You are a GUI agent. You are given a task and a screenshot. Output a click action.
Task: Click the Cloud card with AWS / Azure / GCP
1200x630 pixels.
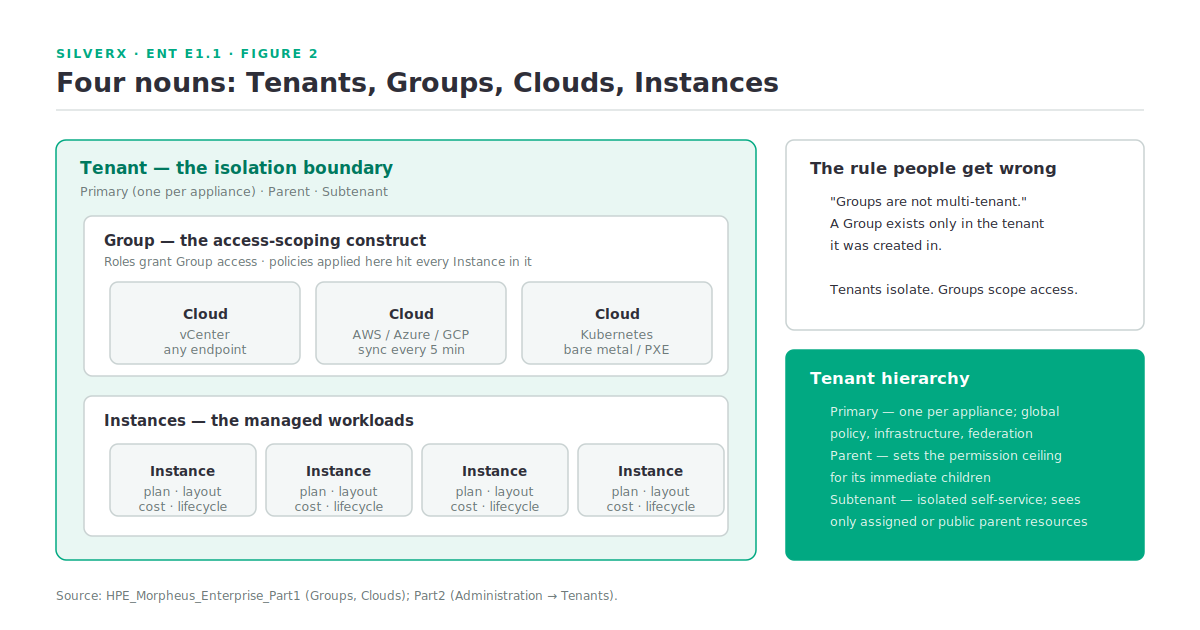tap(411, 323)
